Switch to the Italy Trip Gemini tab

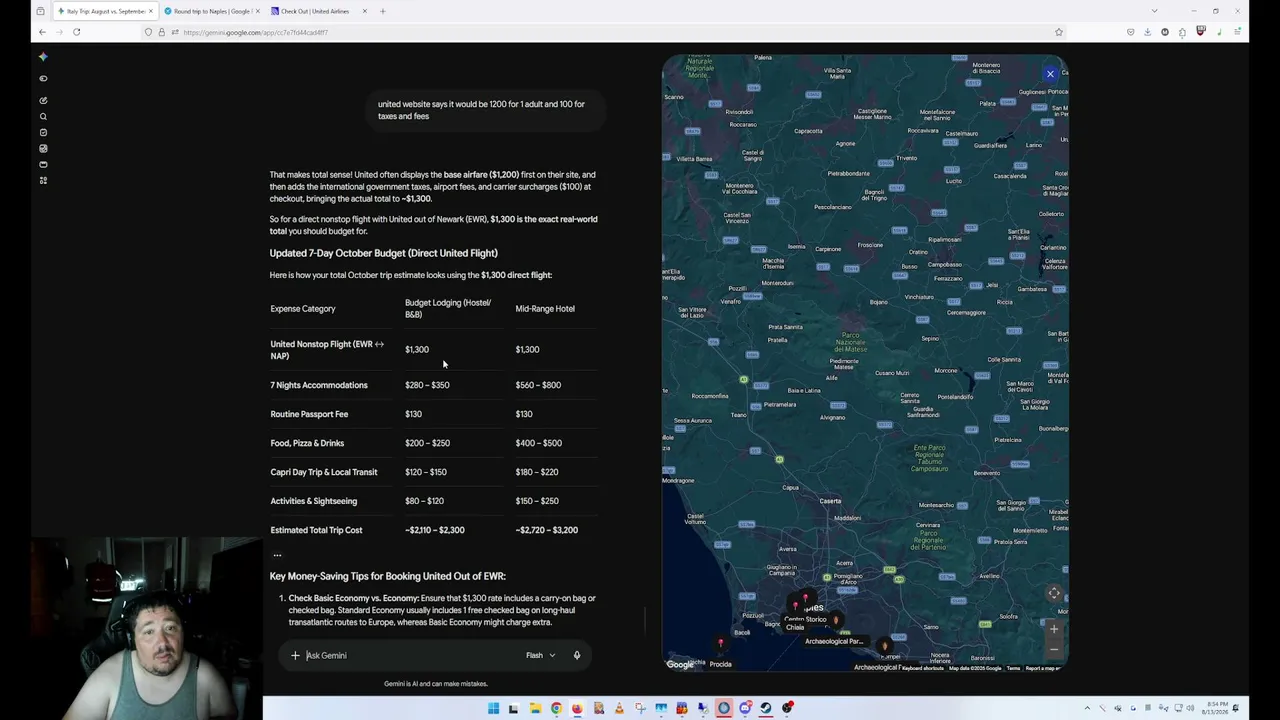[x=105, y=11]
